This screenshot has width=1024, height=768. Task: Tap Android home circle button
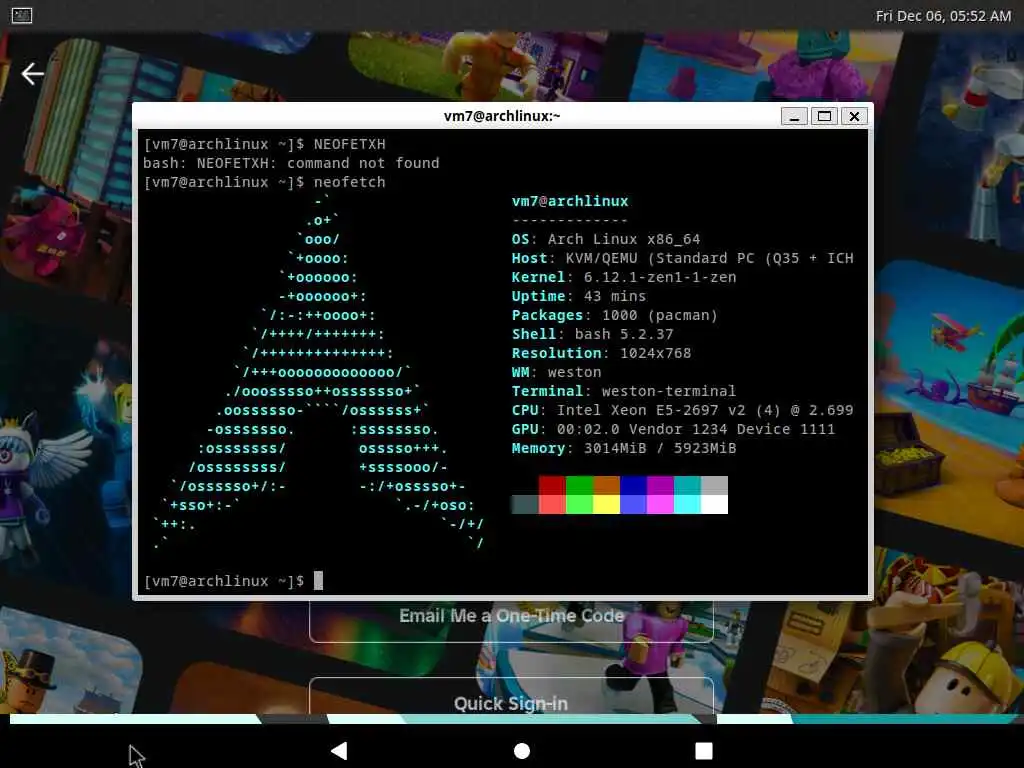click(x=522, y=751)
